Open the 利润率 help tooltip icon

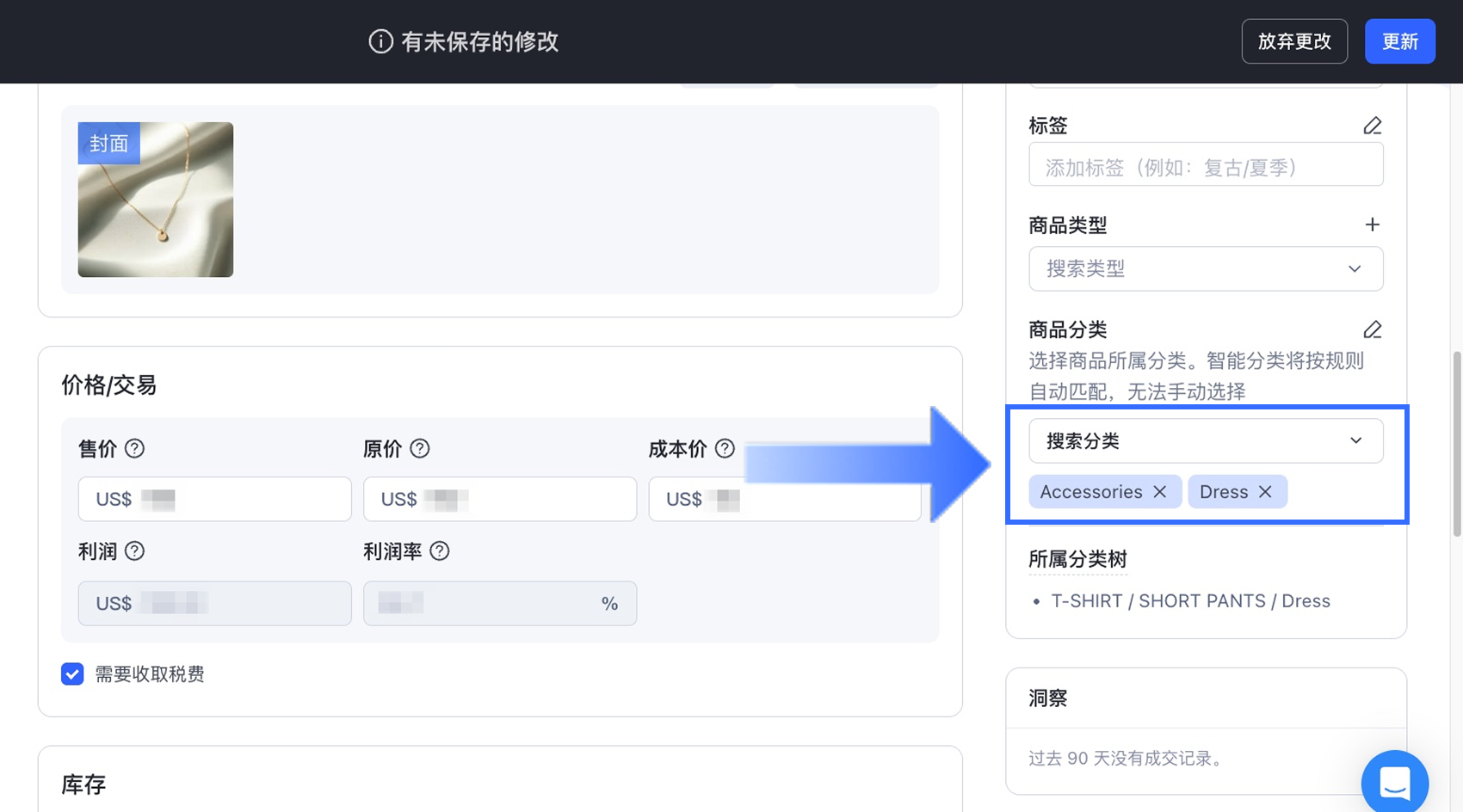coord(440,551)
